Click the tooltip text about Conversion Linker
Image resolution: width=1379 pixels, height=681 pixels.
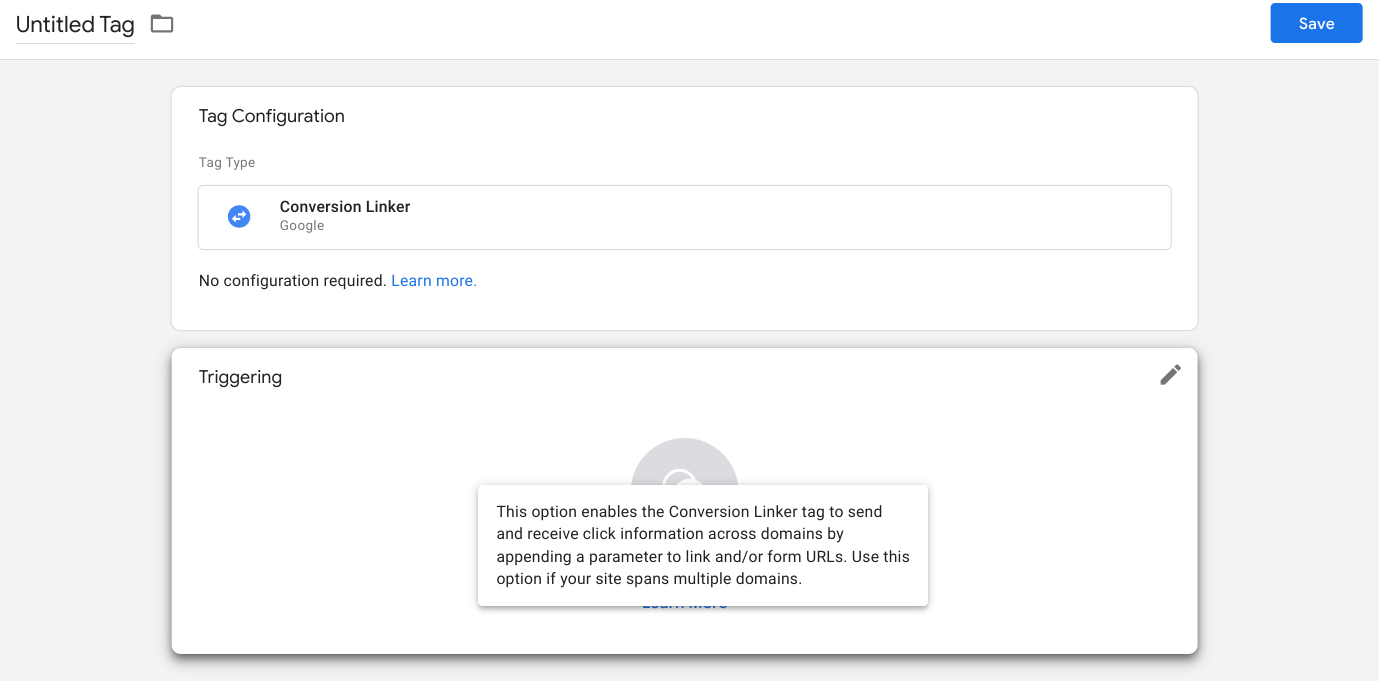click(x=703, y=545)
